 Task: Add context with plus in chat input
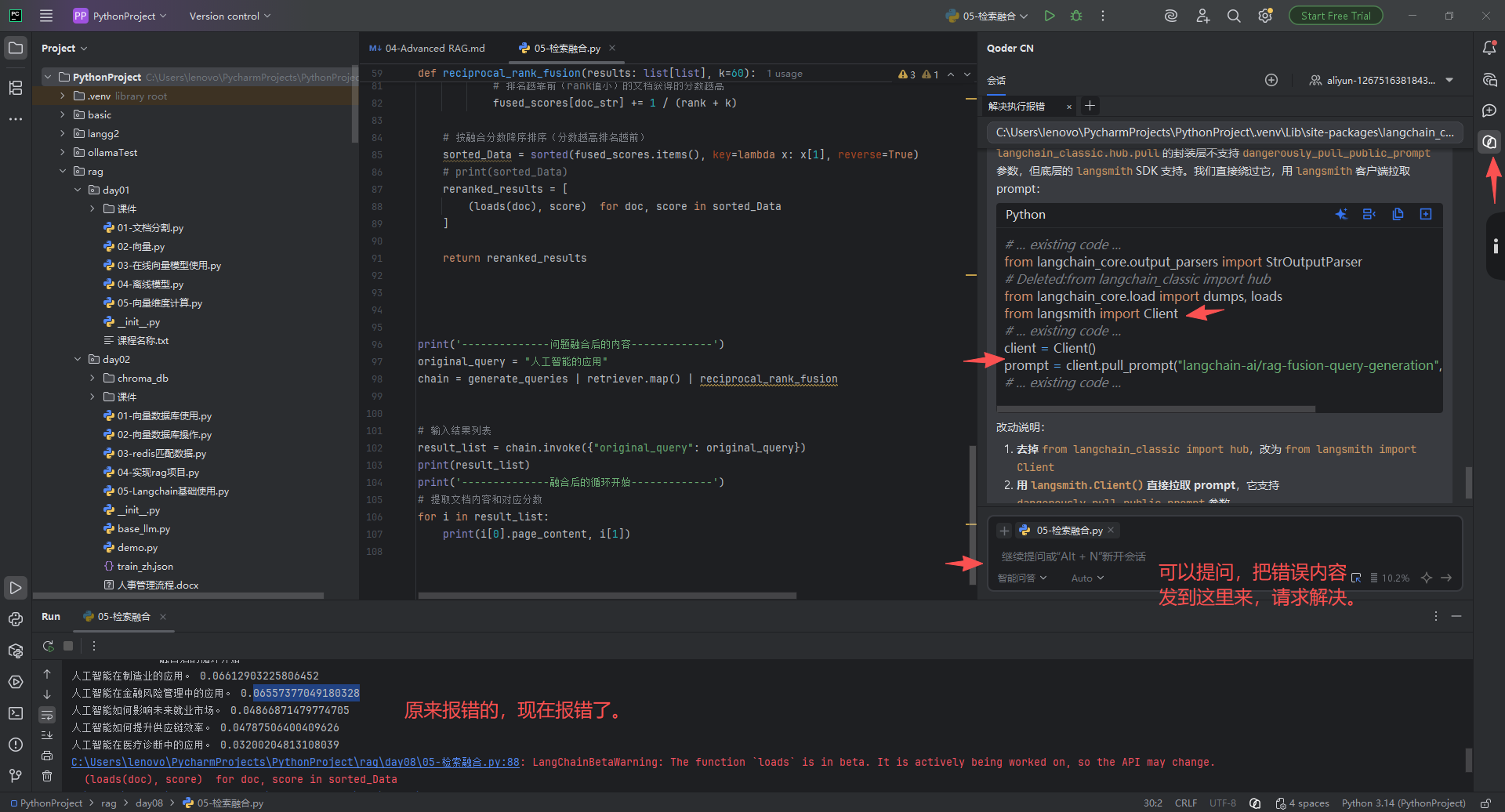(x=1003, y=531)
